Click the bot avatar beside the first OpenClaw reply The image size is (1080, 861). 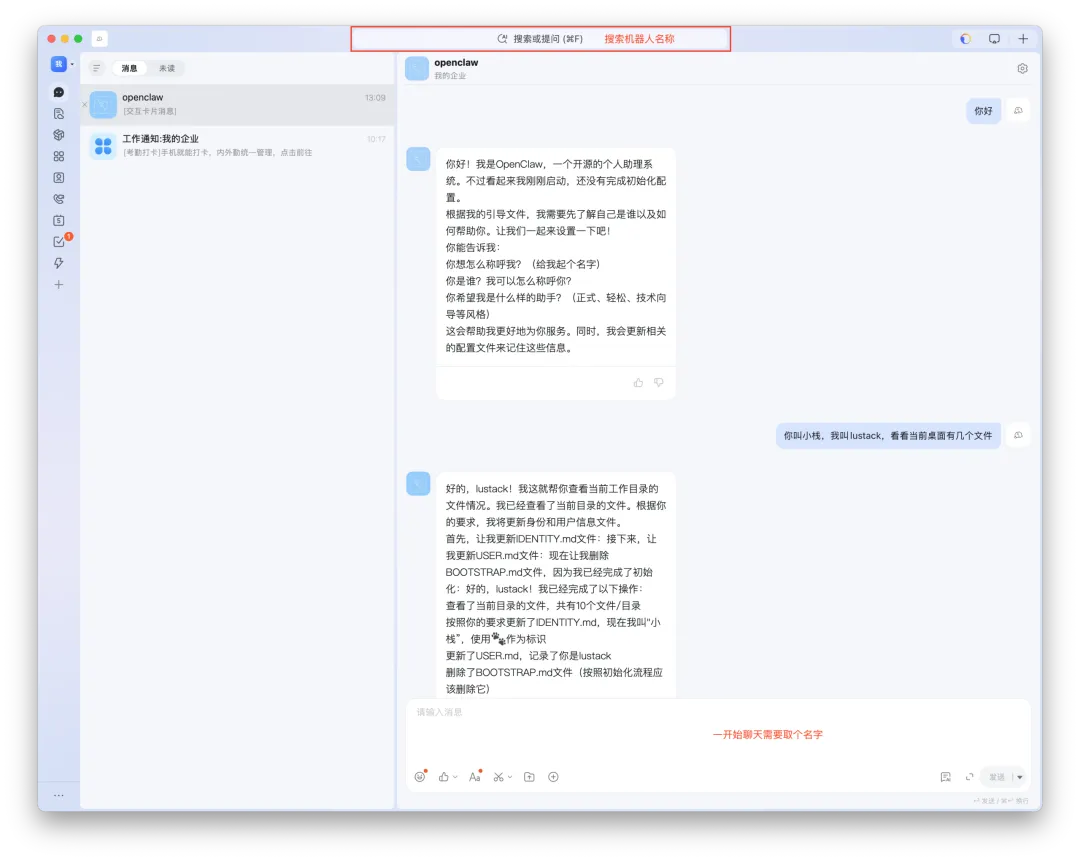pyautogui.click(x=418, y=159)
